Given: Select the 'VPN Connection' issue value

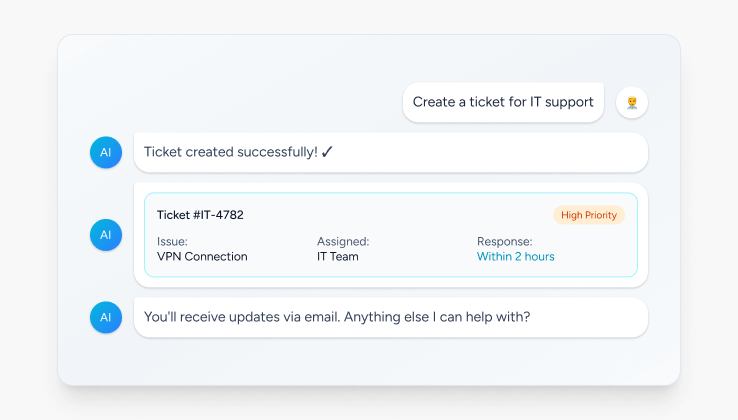Looking at the screenshot, I should coord(202,257).
